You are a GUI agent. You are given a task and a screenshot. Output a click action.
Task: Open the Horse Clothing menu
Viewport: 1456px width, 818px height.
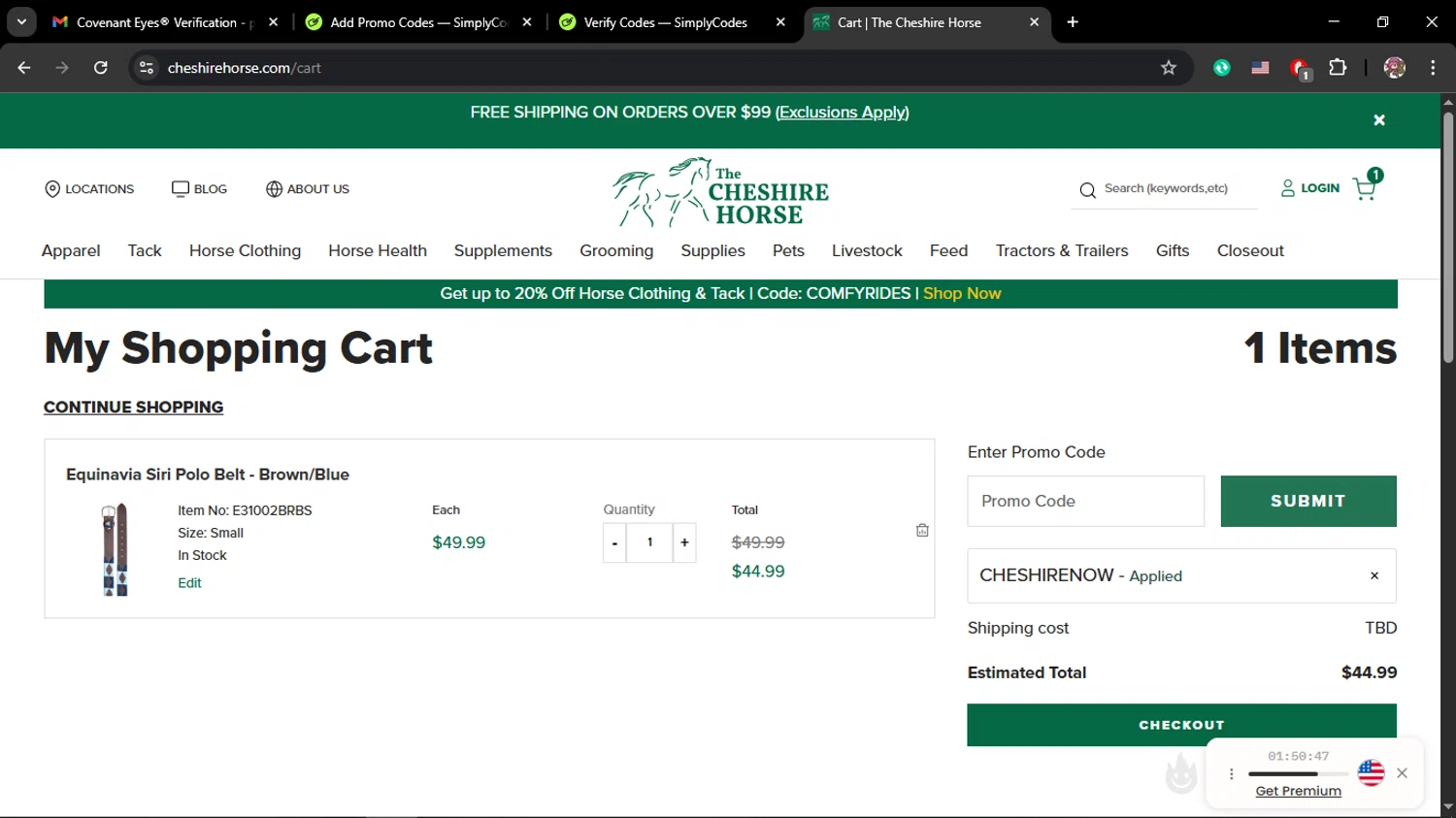point(245,250)
